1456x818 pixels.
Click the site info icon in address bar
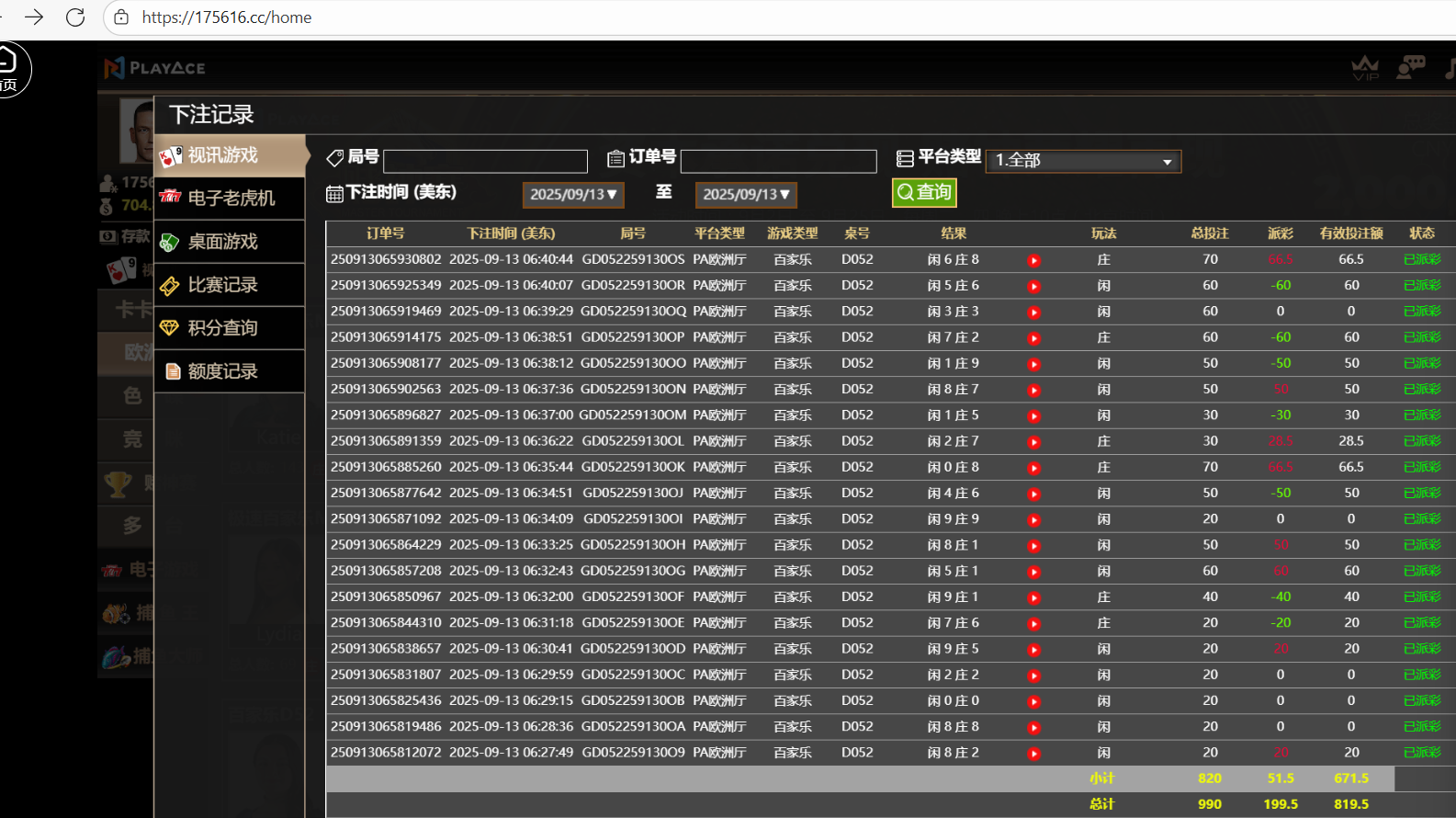coord(121,17)
